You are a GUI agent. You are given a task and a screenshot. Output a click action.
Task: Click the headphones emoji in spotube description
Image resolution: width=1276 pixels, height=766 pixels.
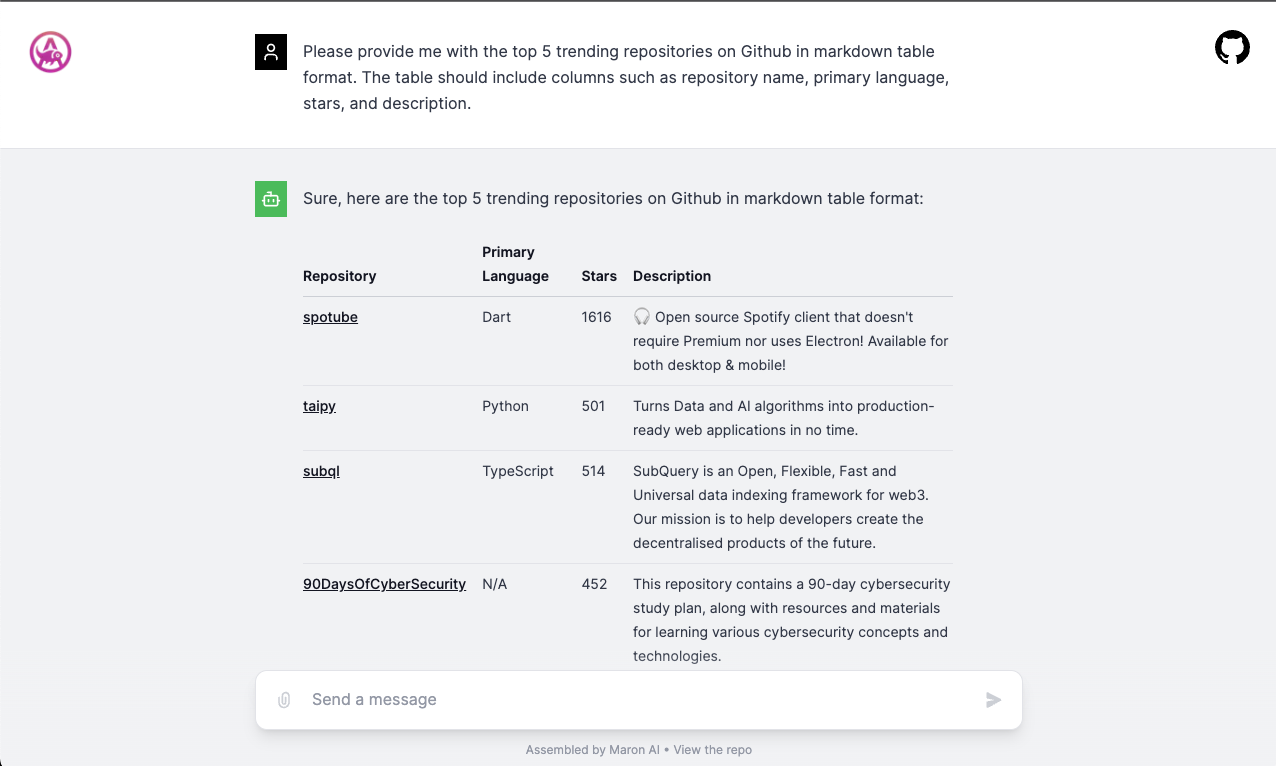642,317
